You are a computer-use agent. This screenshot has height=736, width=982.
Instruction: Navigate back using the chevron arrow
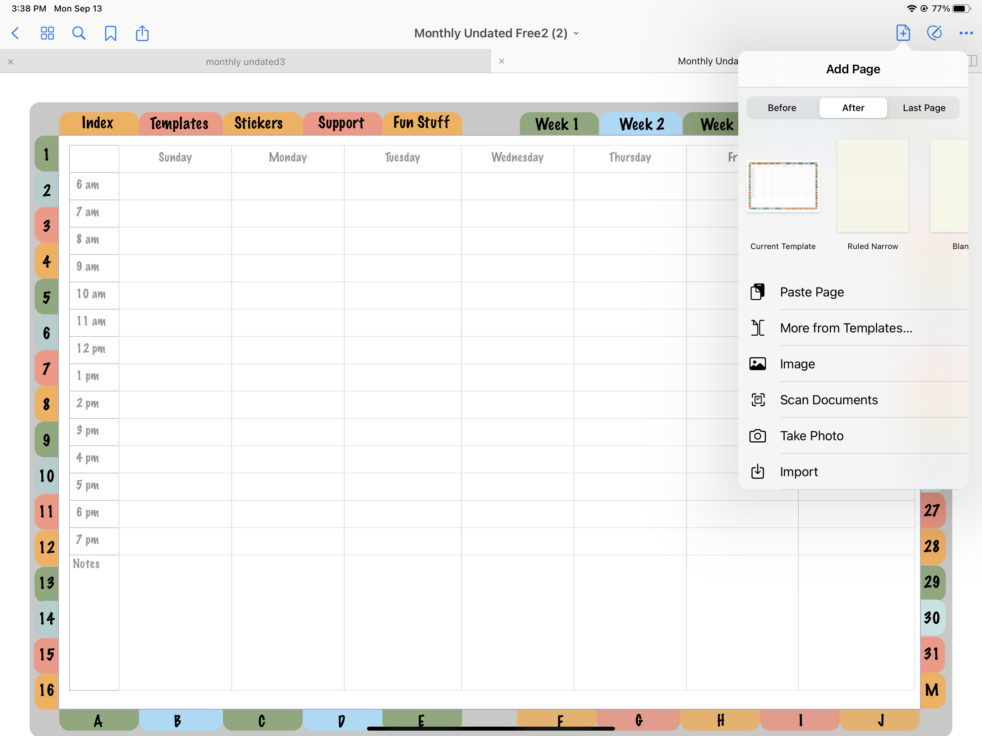click(15, 33)
